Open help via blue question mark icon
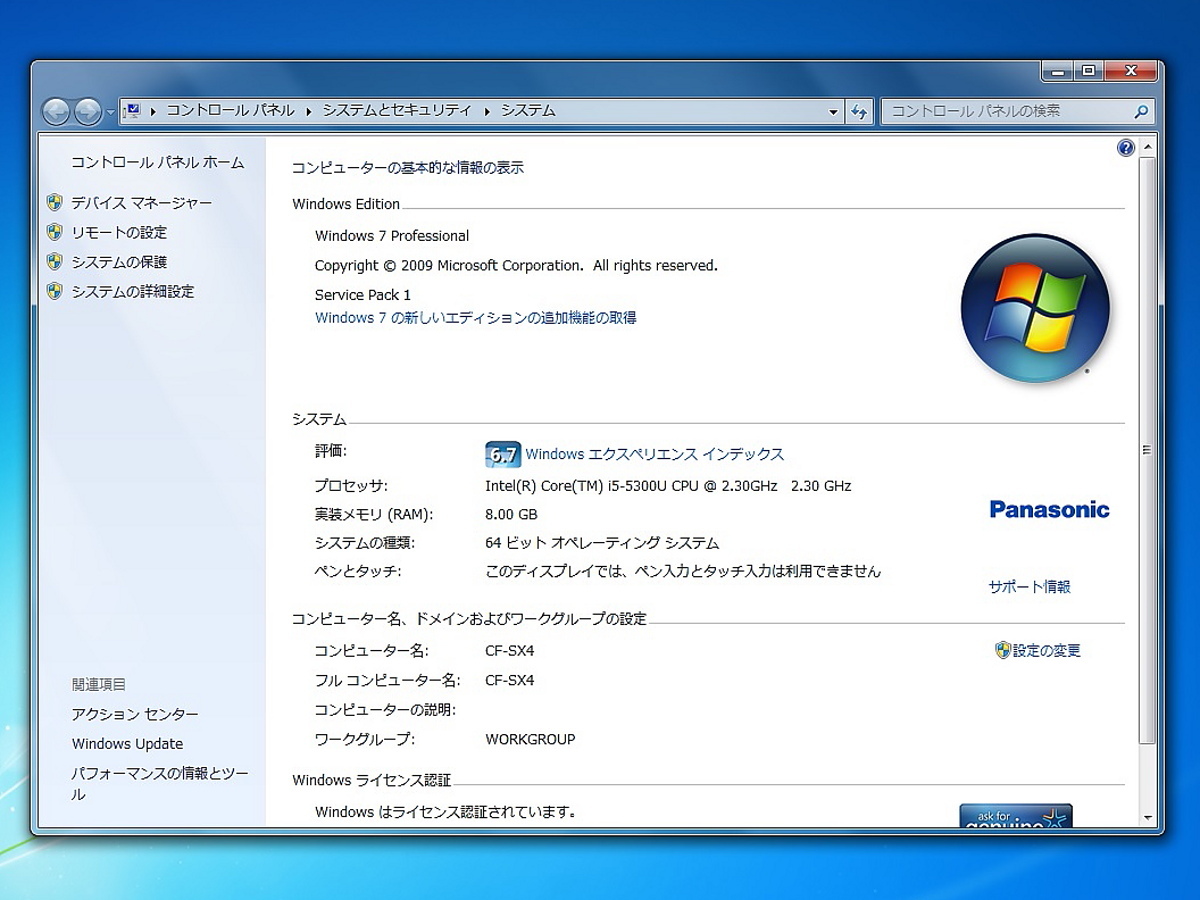 pos(1126,148)
